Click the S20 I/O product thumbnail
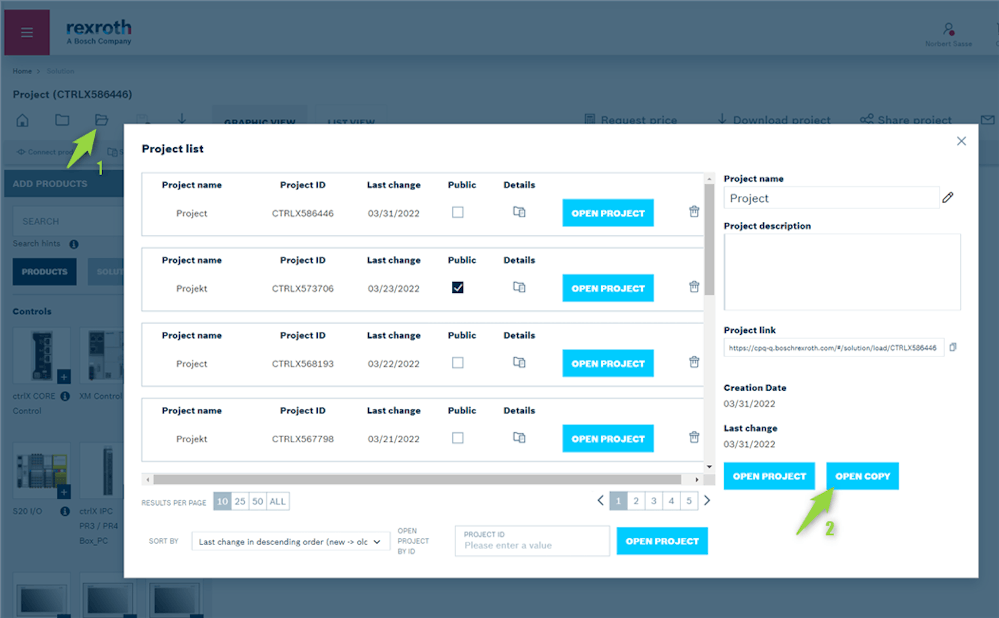Image resolution: width=999 pixels, height=618 pixels. point(42,471)
